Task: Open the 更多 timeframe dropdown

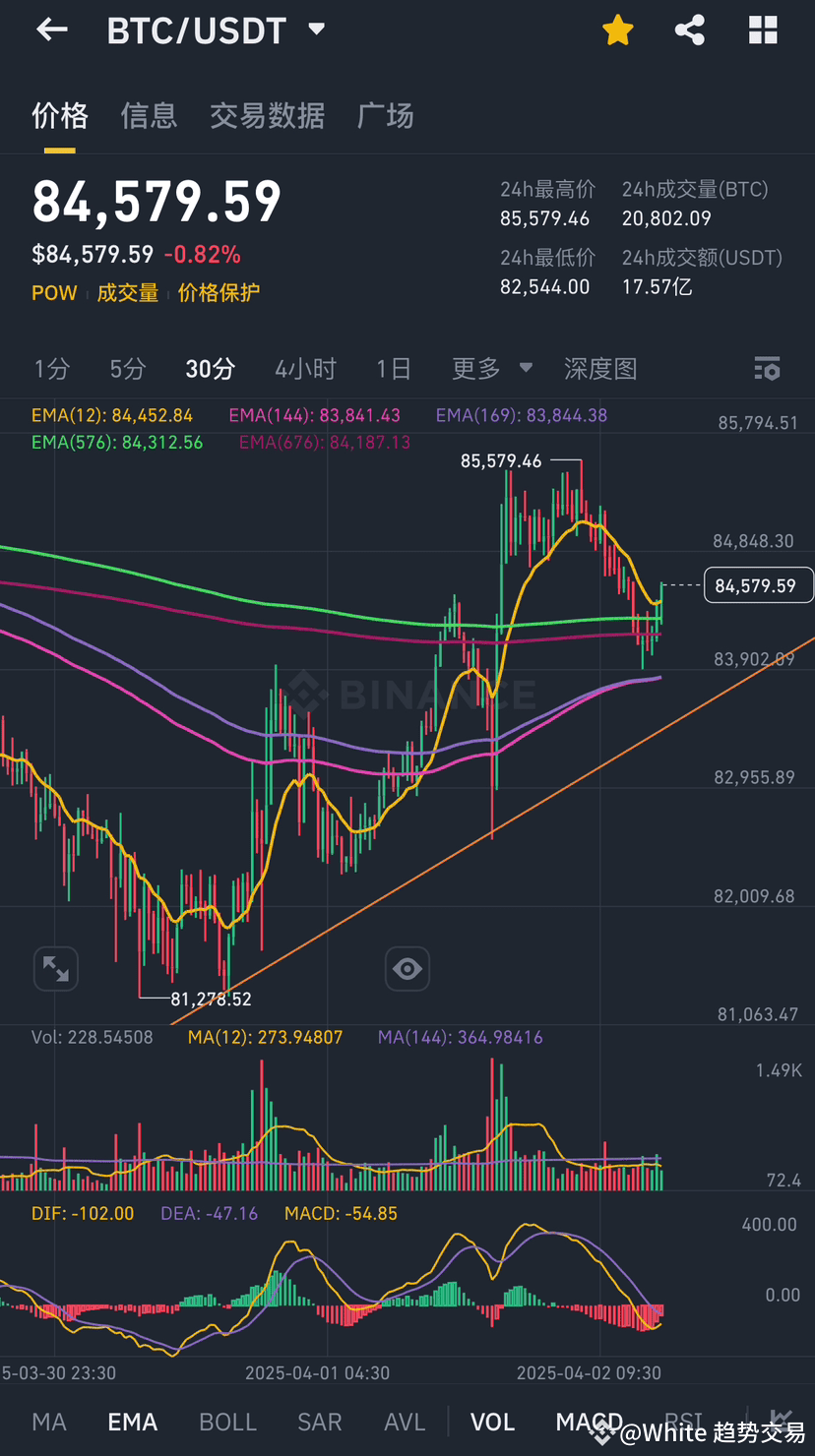Action: (x=491, y=369)
